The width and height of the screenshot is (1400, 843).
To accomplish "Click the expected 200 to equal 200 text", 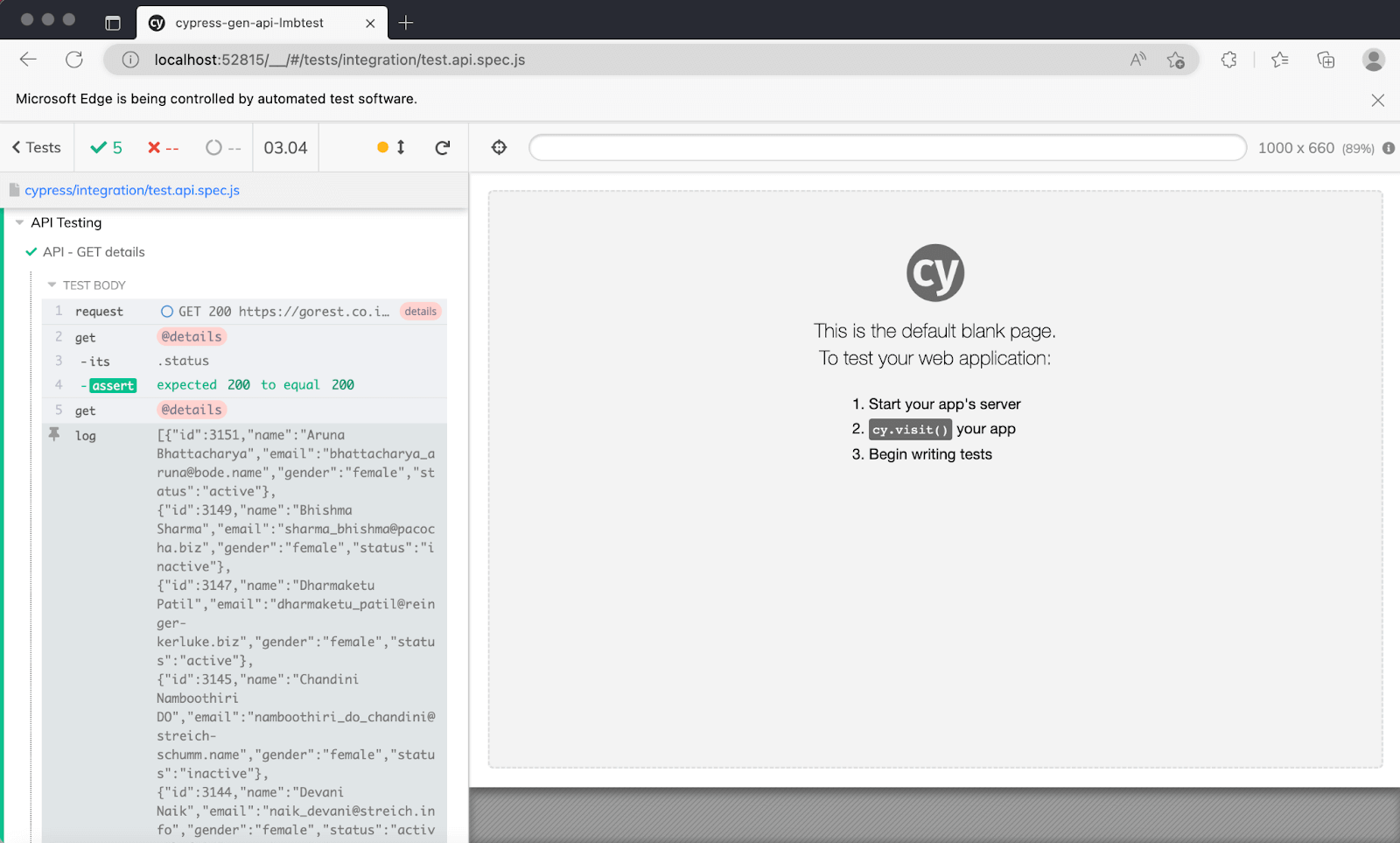I will coord(255,385).
